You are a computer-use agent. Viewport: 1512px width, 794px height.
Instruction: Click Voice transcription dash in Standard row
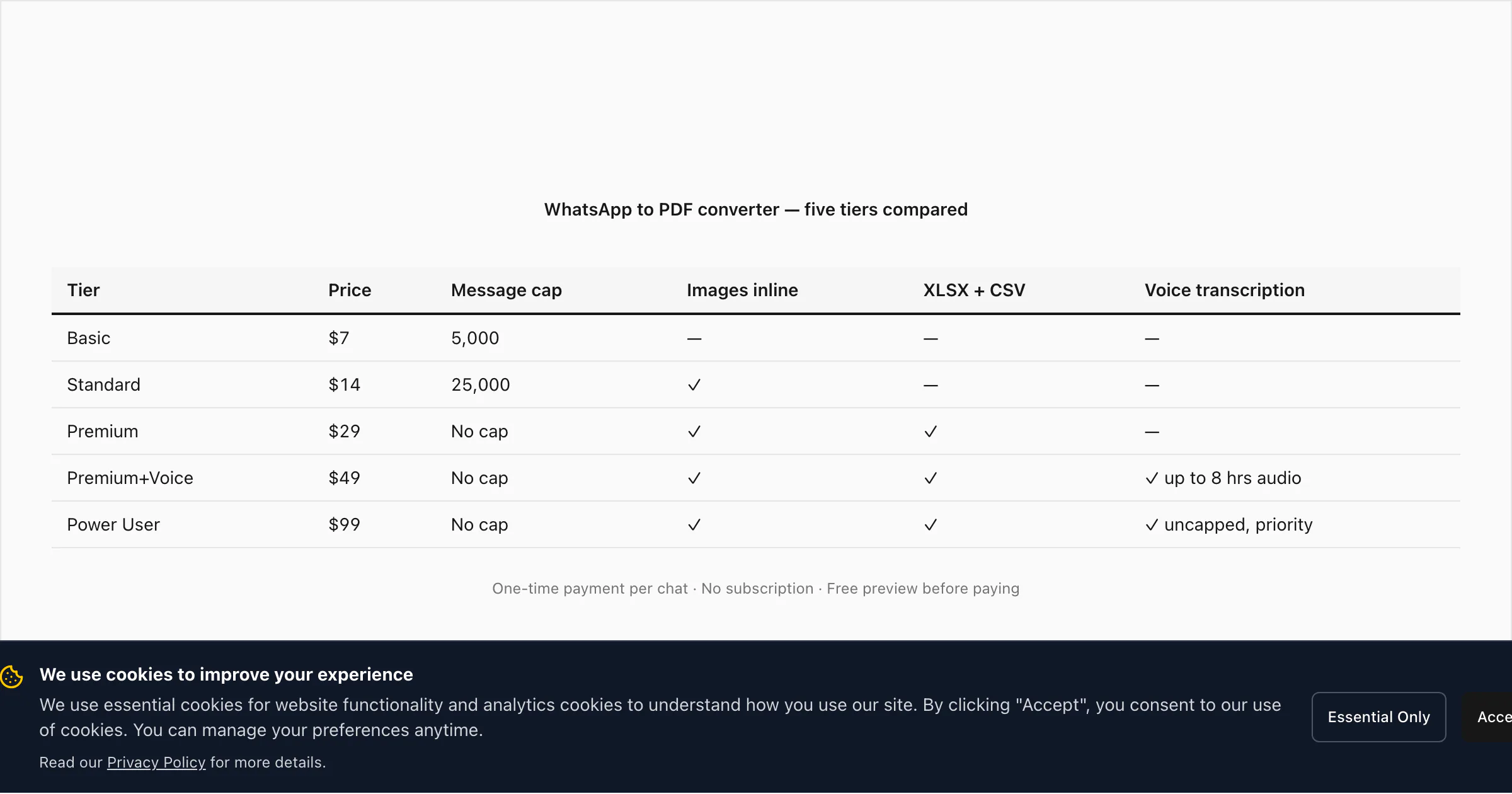tap(1152, 386)
